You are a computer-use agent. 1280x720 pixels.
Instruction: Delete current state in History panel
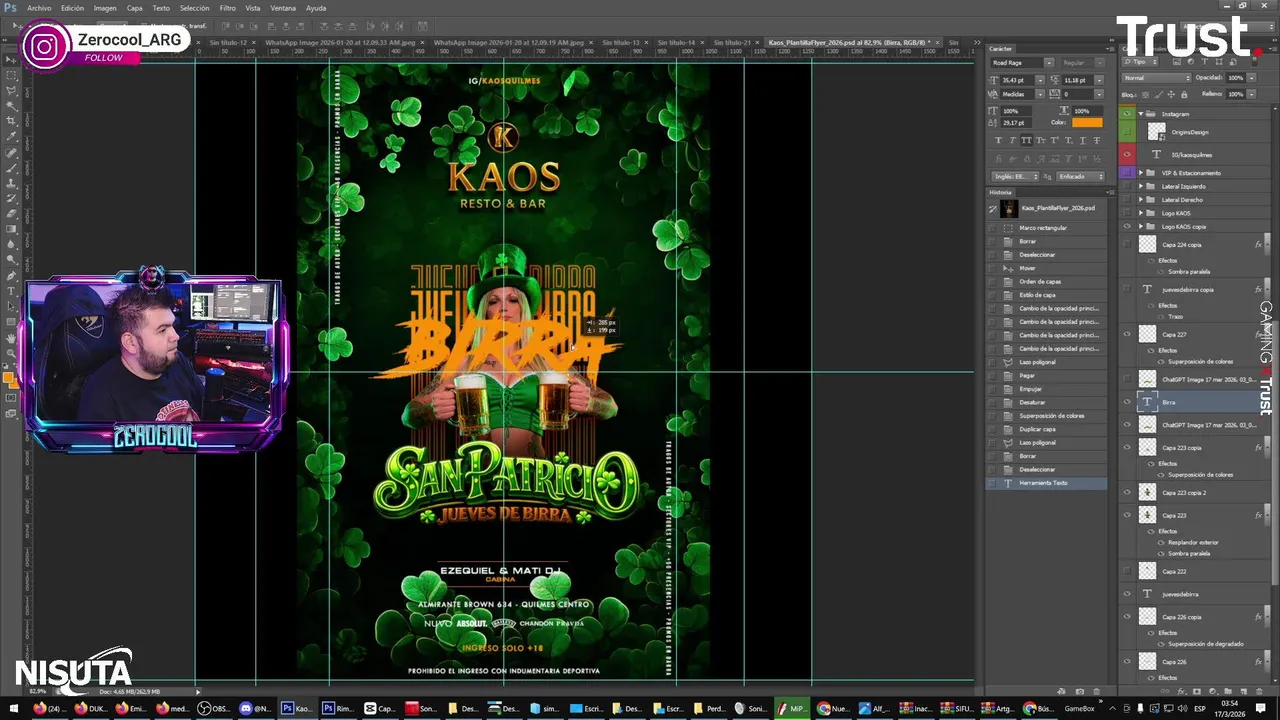click(1097, 691)
